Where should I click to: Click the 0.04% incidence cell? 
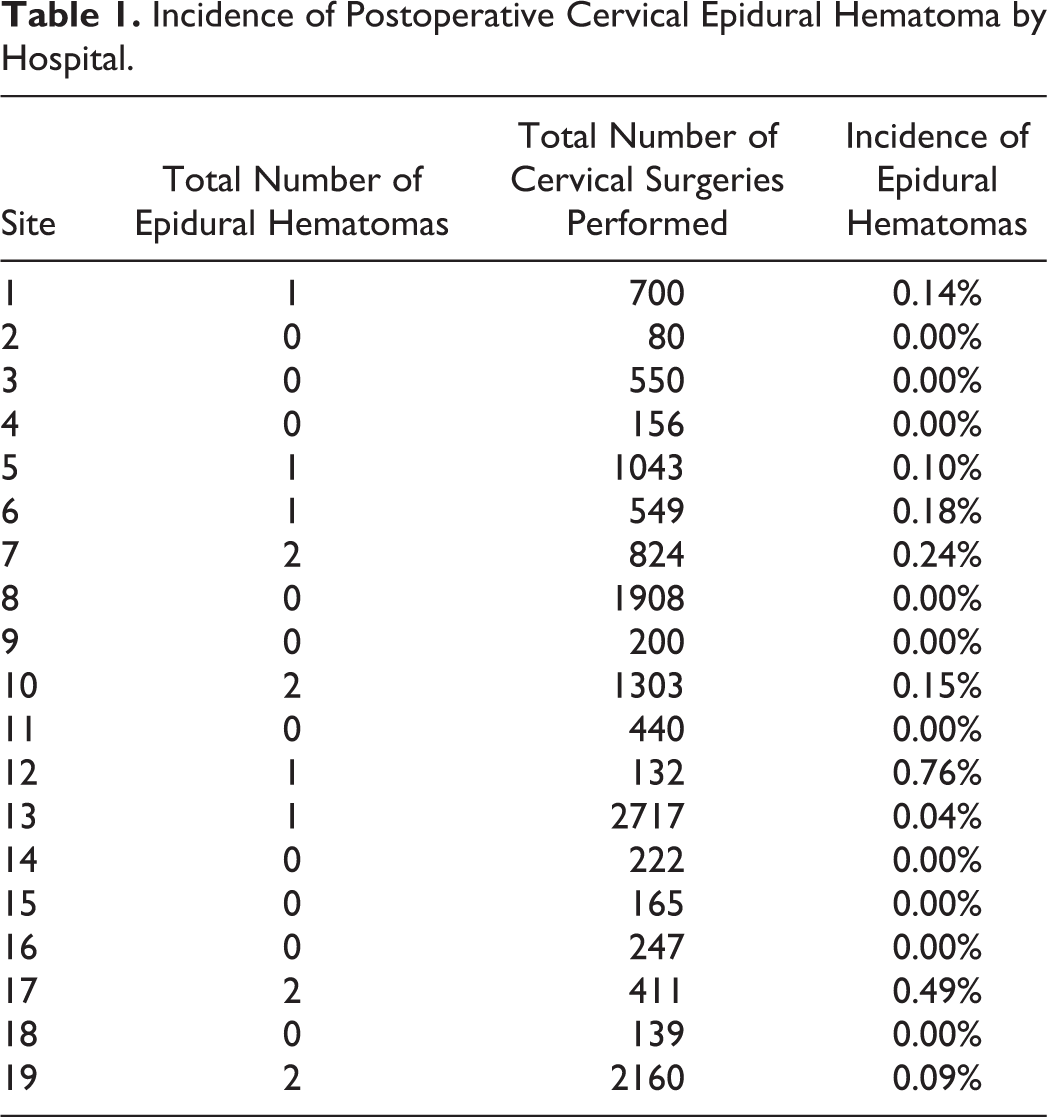point(937,816)
